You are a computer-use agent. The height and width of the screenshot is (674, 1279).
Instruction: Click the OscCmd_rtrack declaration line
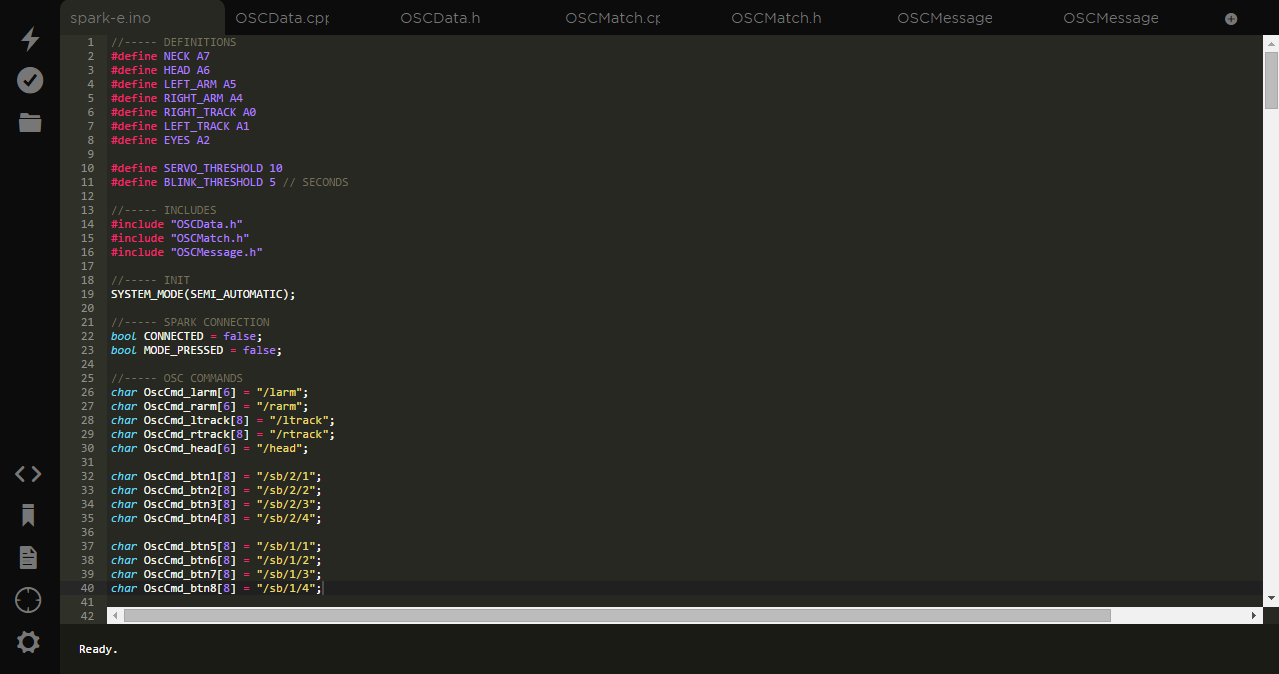(x=223, y=434)
